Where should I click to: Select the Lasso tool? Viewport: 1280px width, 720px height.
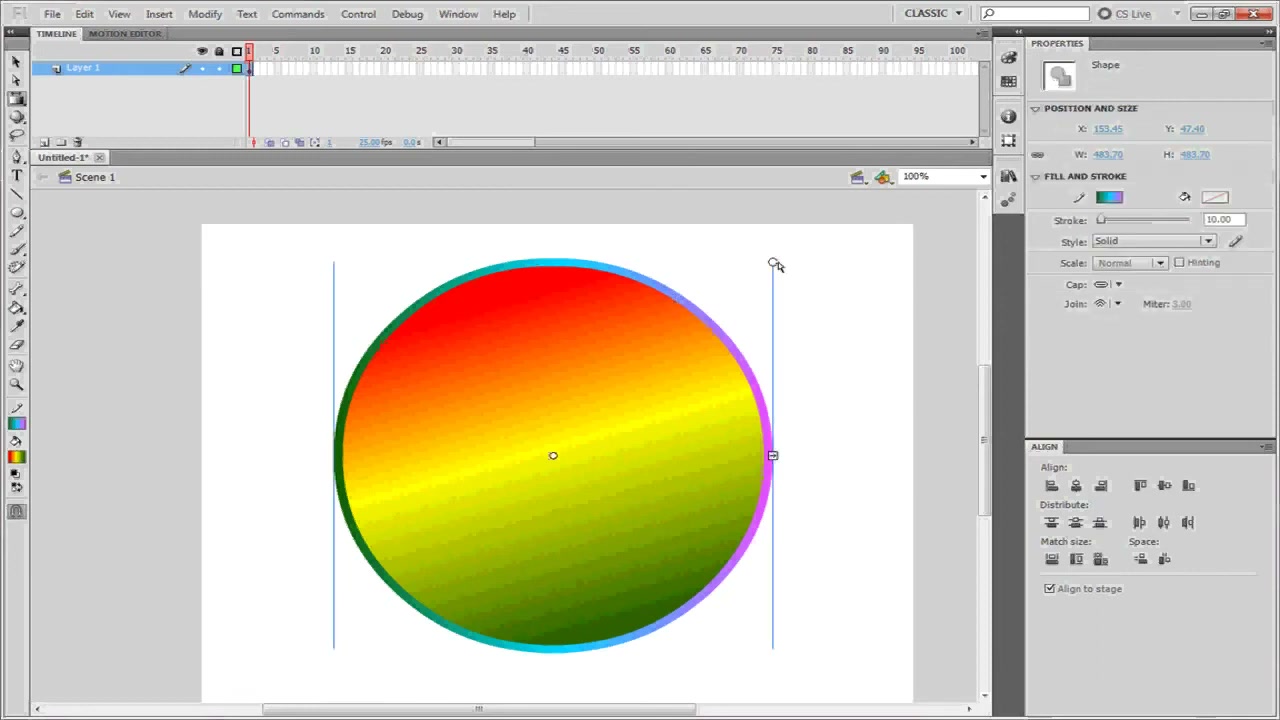16,135
